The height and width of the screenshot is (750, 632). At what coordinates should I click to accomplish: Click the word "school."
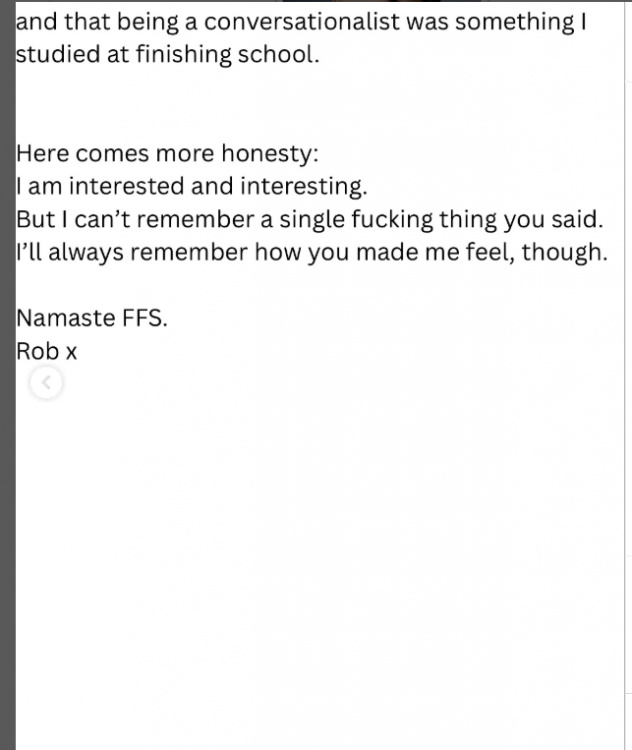278,55
